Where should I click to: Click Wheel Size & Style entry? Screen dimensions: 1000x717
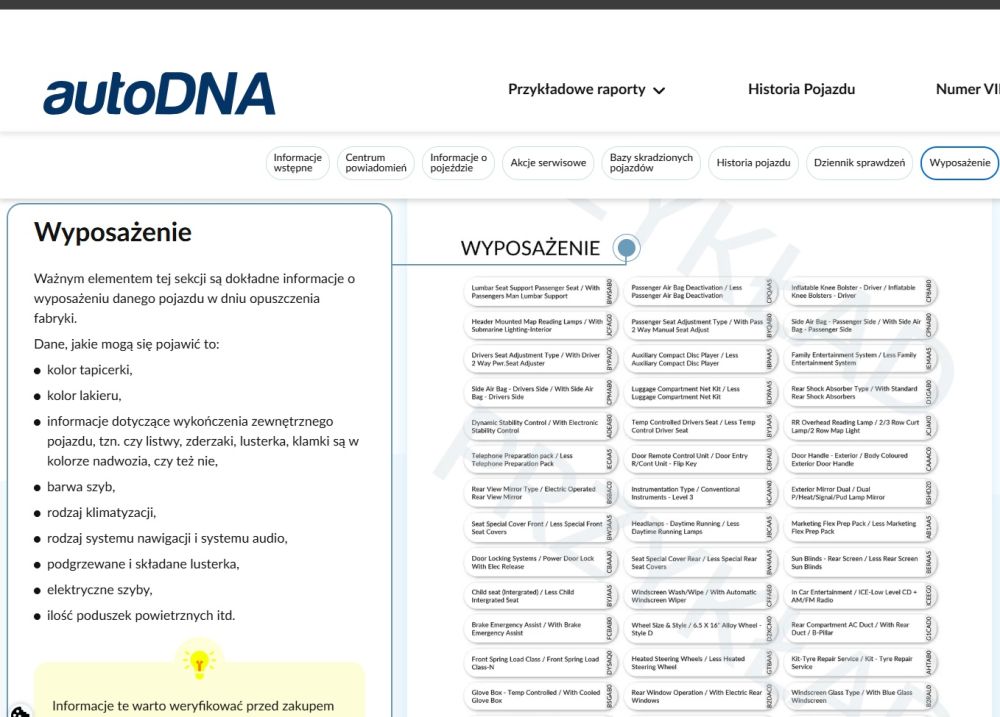click(699, 630)
